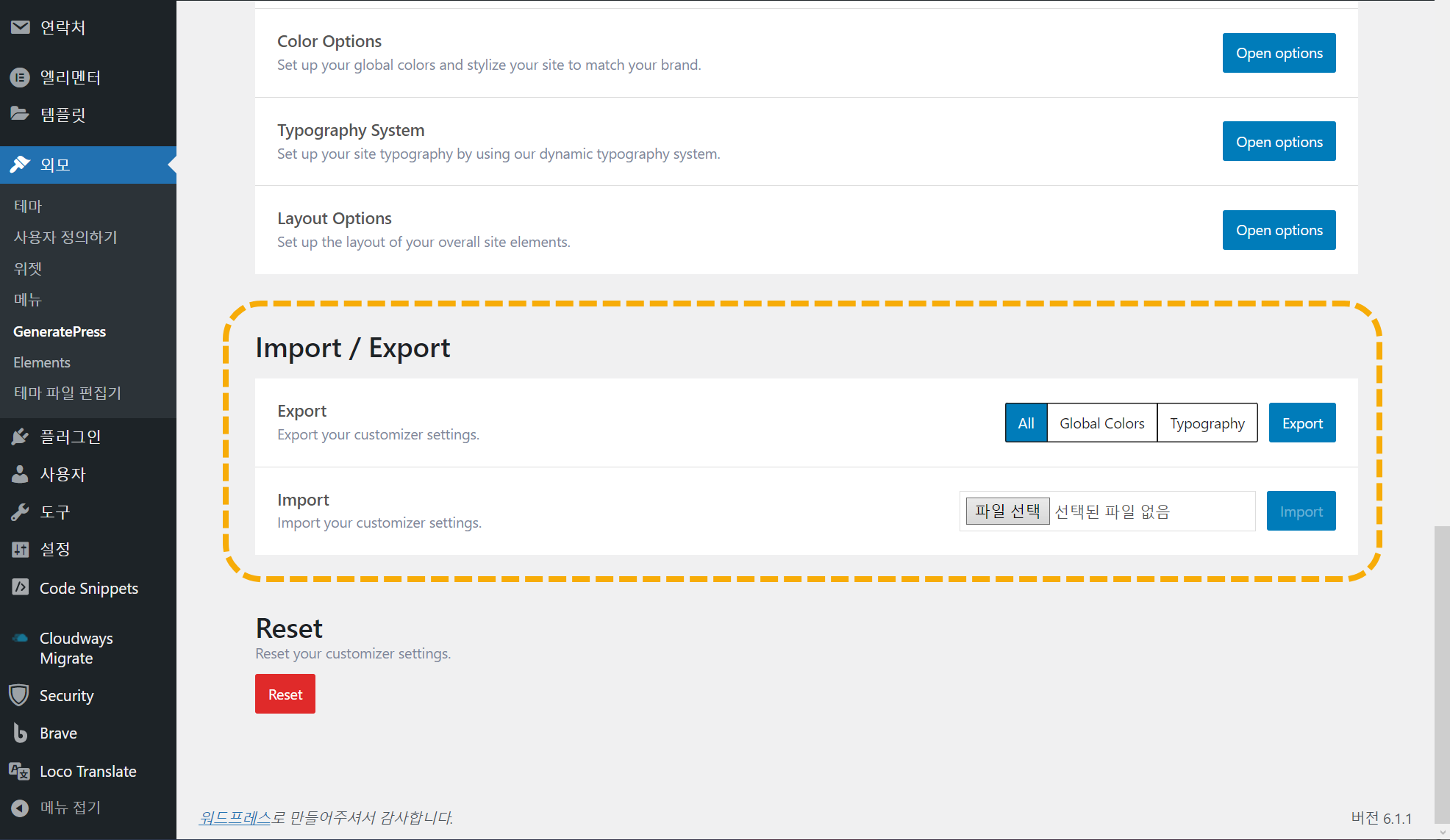Click the Security shield icon
Screen dimensions: 1450x840
click(20, 695)
